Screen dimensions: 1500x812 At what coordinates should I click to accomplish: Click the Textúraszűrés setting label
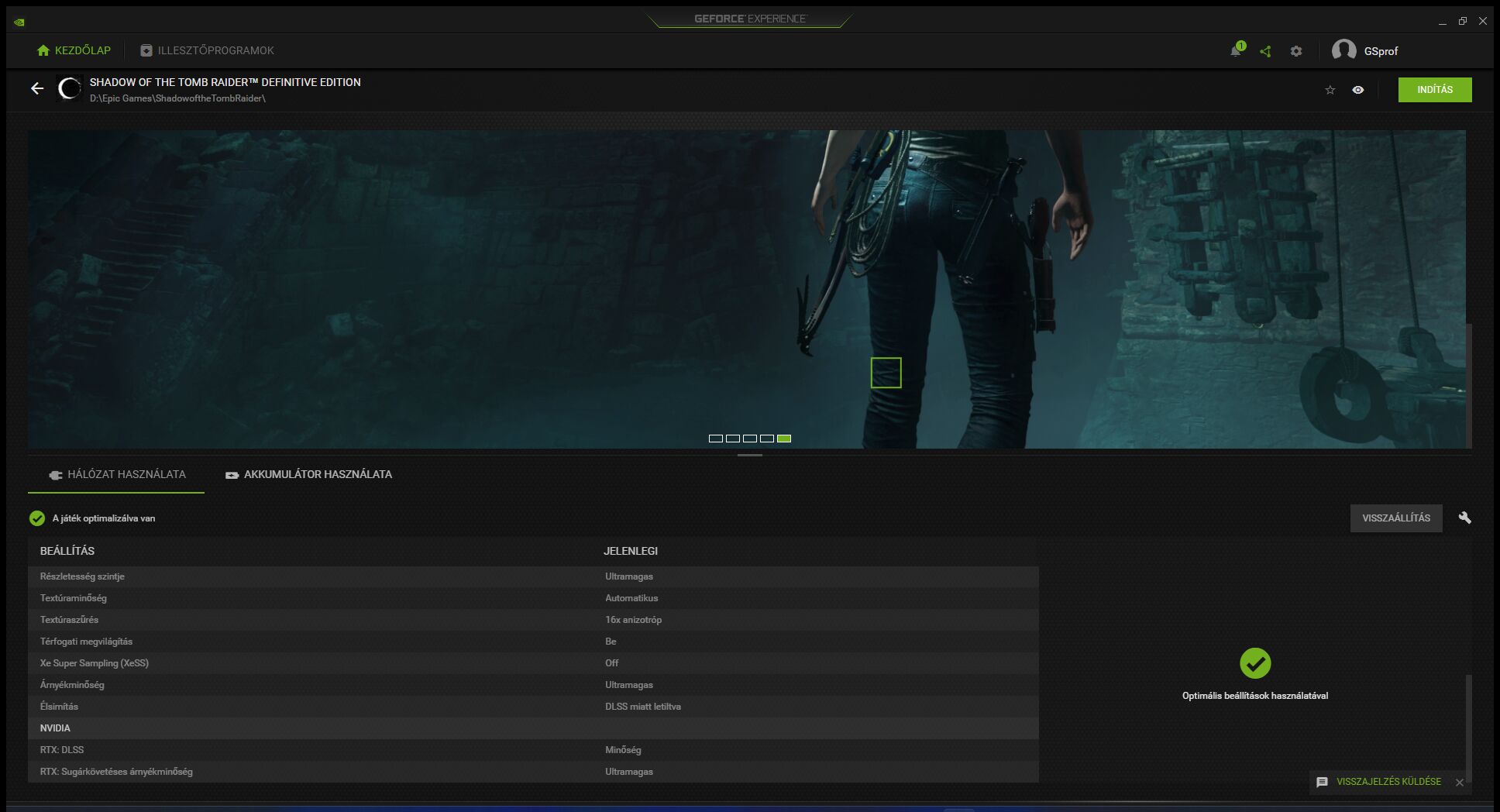(x=69, y=620)
